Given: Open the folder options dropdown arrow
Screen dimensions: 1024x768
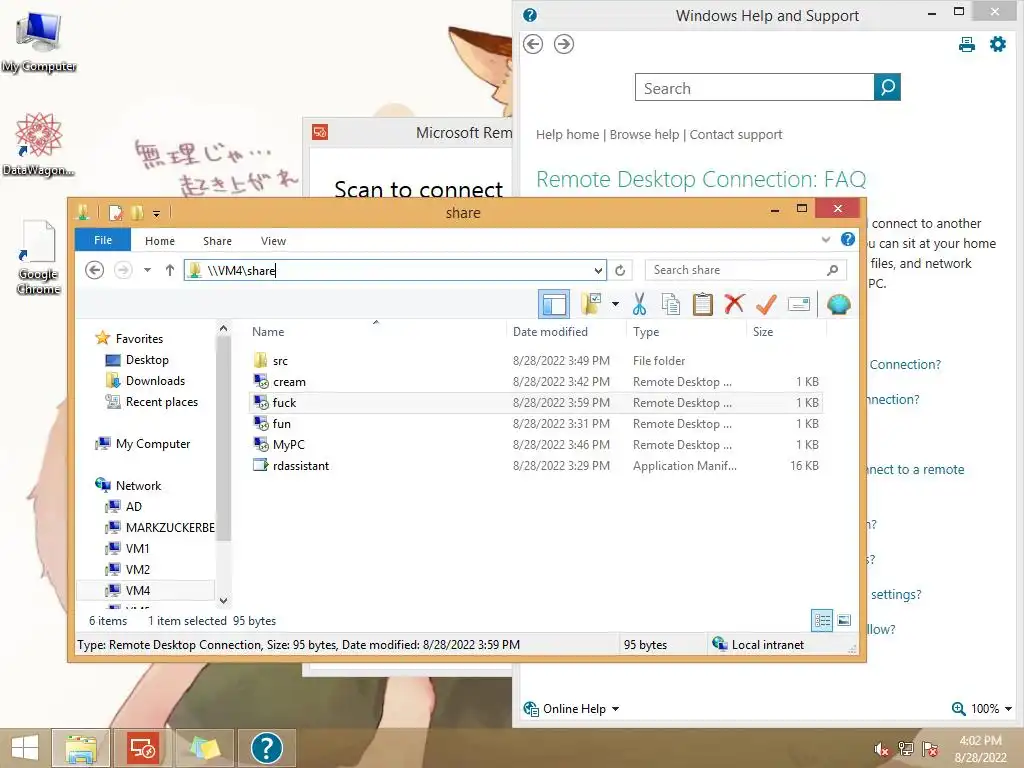Looking at the screenshot, I should tap(615, 304).
